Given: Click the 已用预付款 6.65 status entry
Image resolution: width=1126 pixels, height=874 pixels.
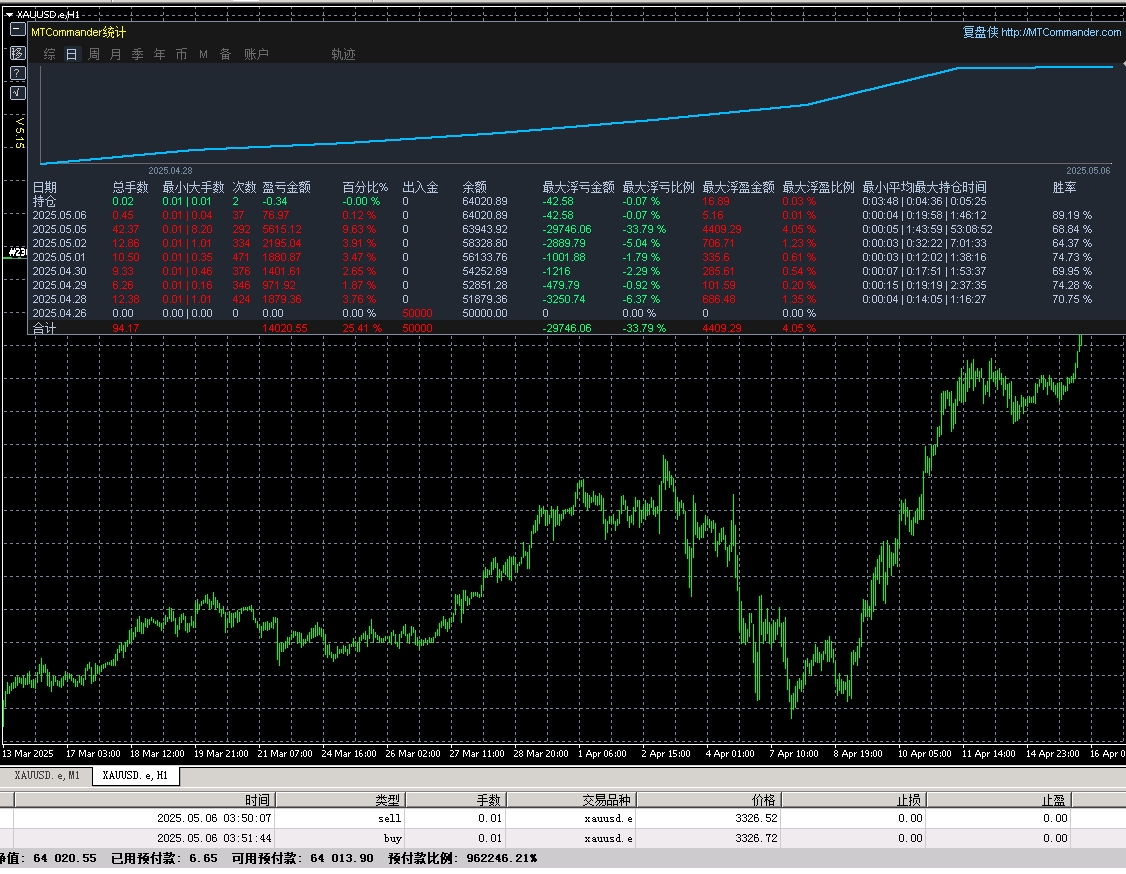Looking at the screenshot, I should point(164,858).
